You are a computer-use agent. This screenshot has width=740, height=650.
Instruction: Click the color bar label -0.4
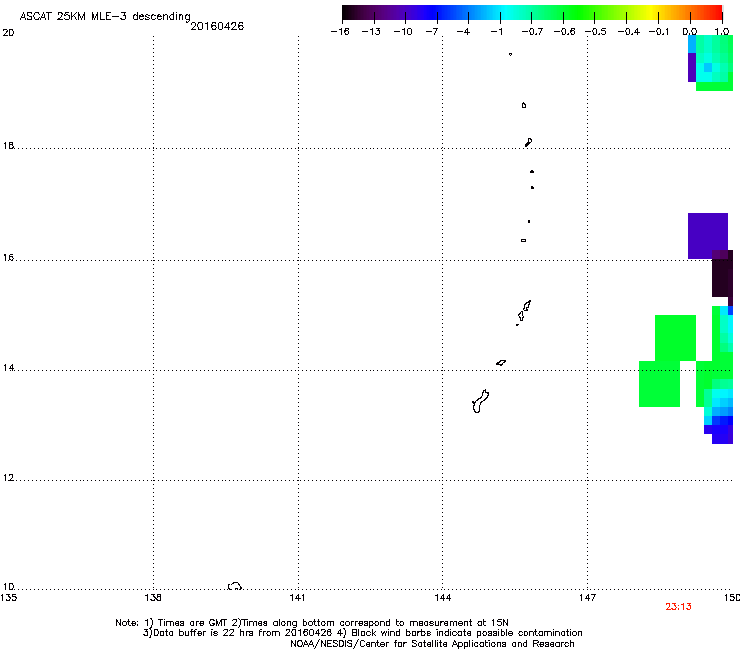[629, 32]
